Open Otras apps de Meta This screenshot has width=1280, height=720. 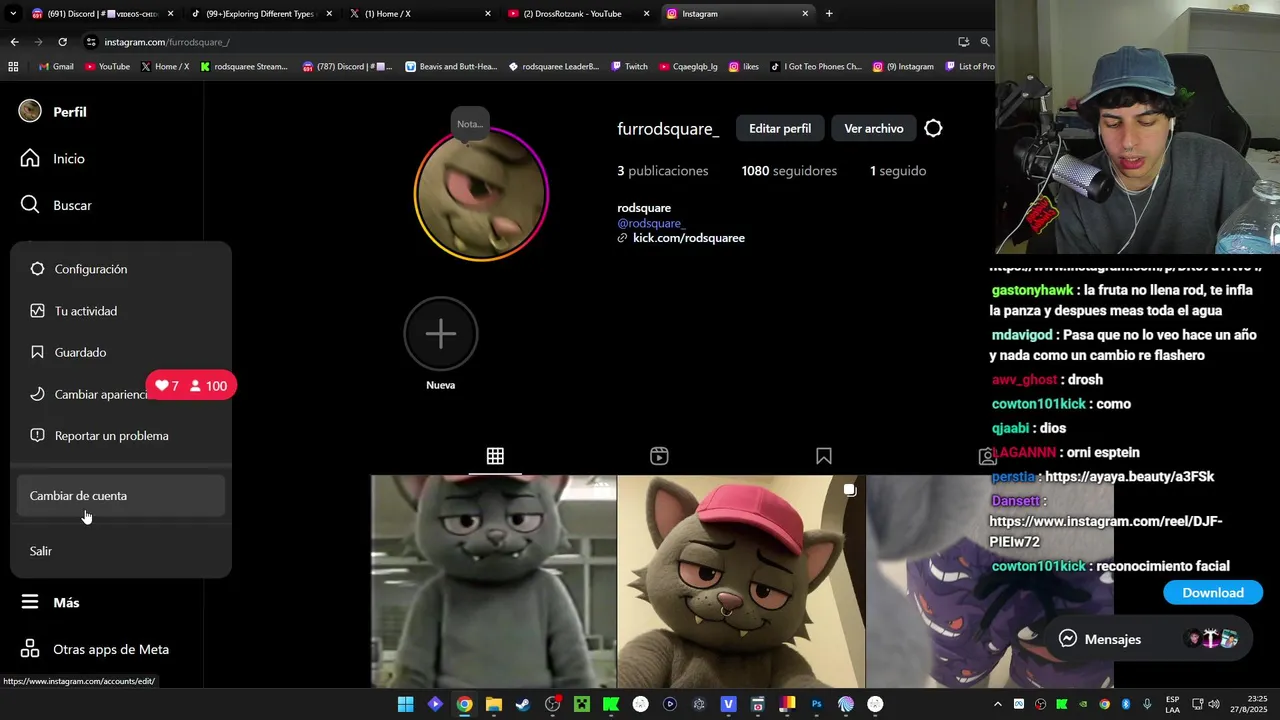tap(95, 649)
